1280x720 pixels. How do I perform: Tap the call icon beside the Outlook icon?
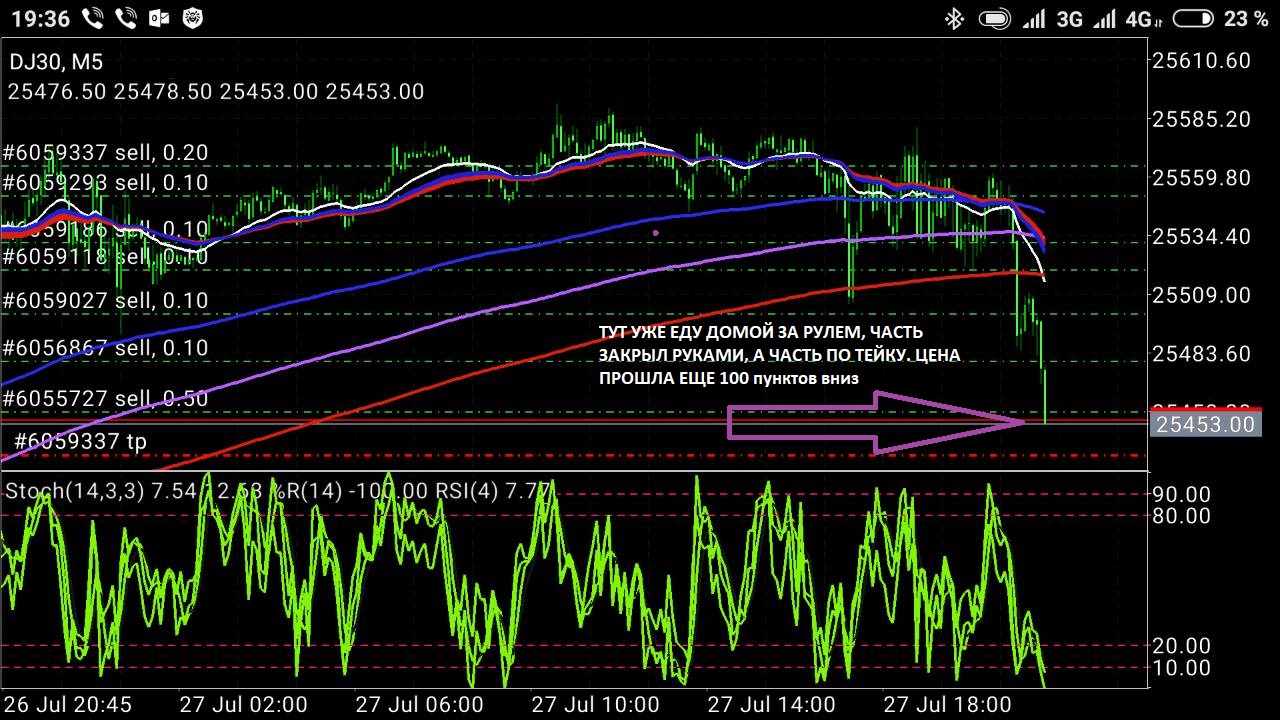pos(127,19)
